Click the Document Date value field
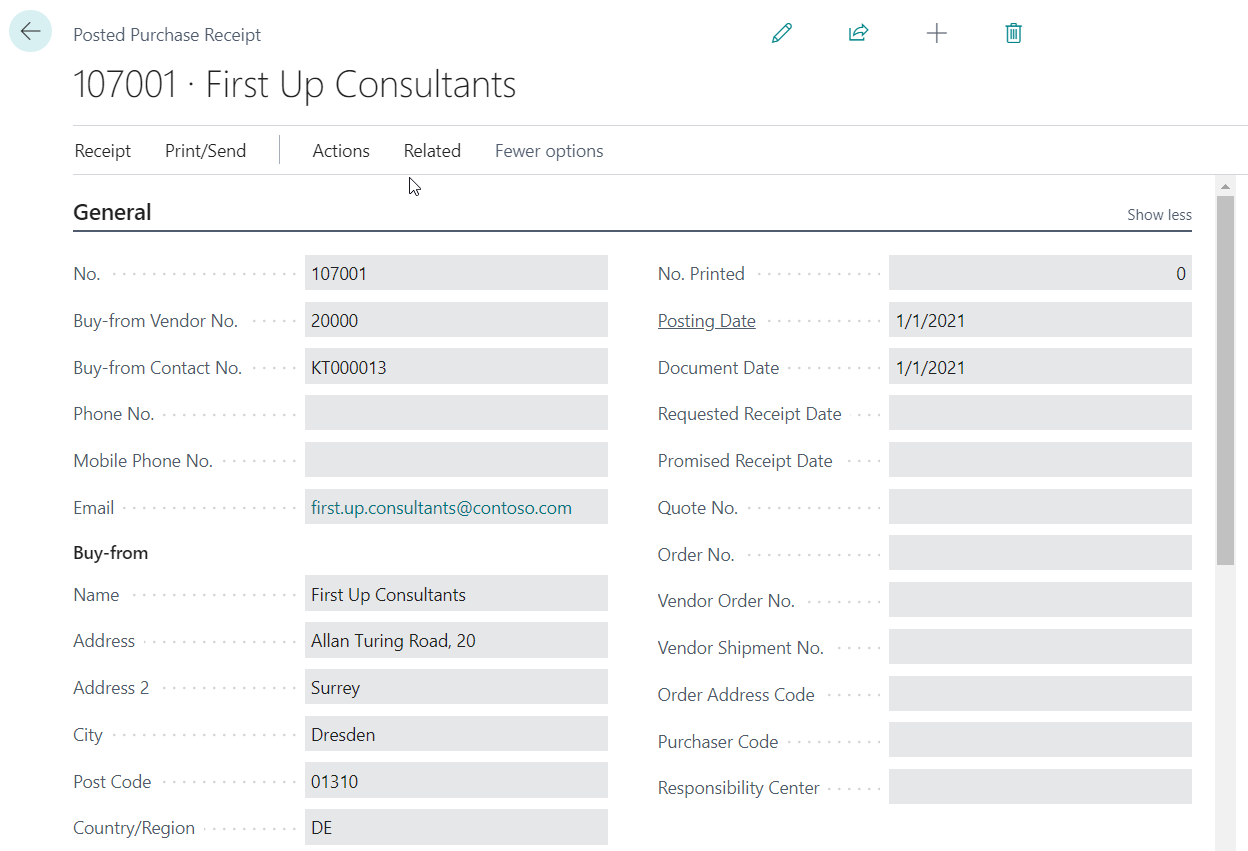1248x851 pixels. [x=1040, y=367]
